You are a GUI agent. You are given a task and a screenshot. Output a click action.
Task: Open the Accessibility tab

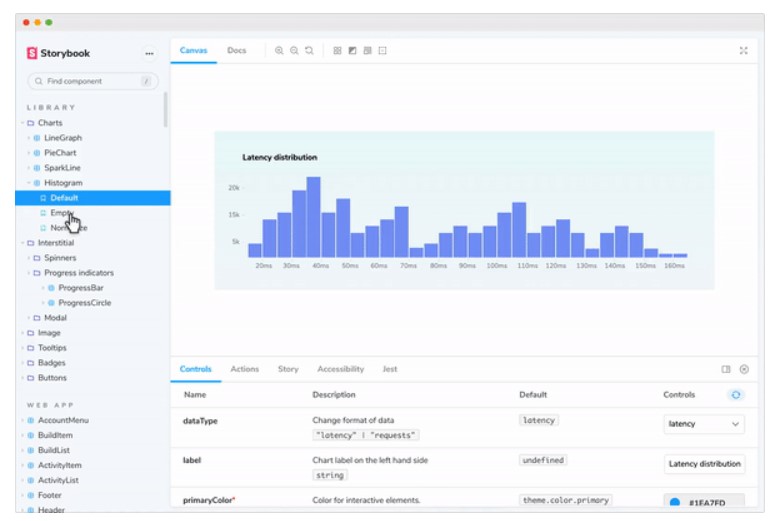(x=341, y=369)
